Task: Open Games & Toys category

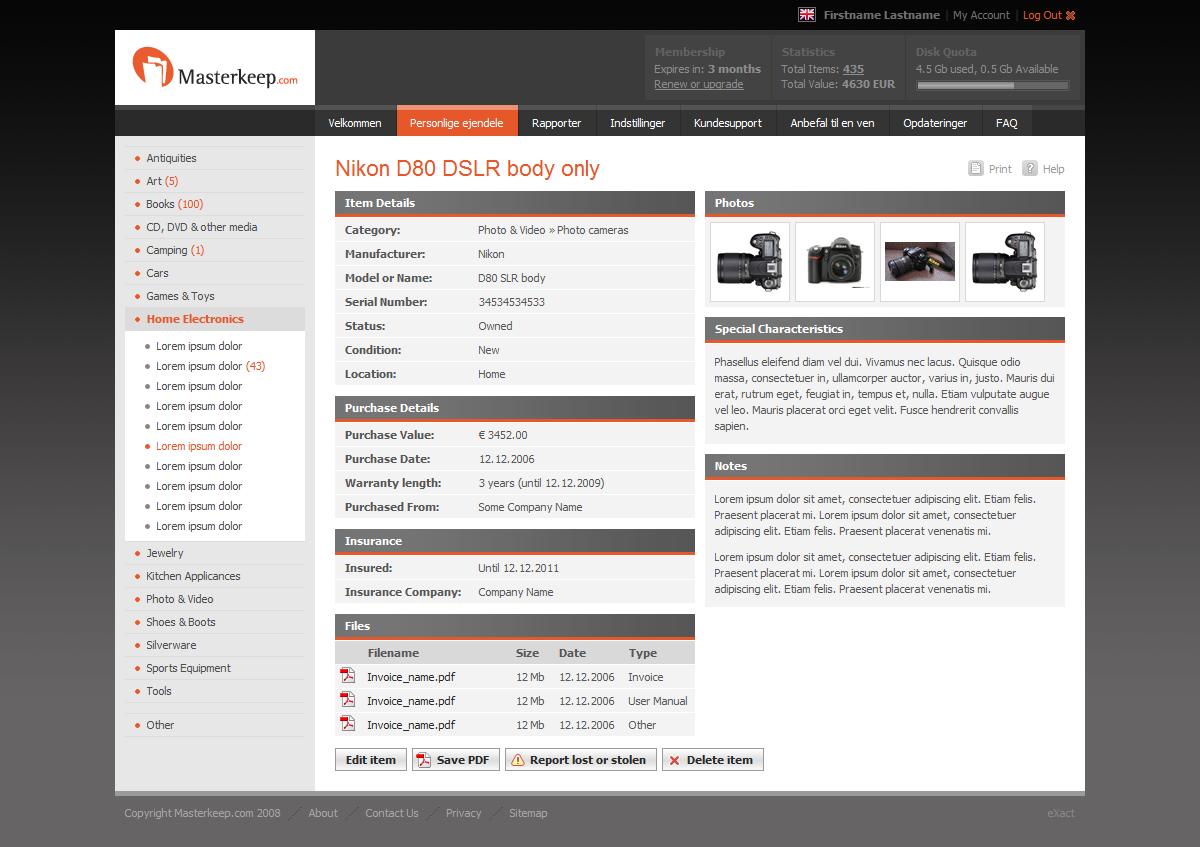Action: tap(180, 296)
